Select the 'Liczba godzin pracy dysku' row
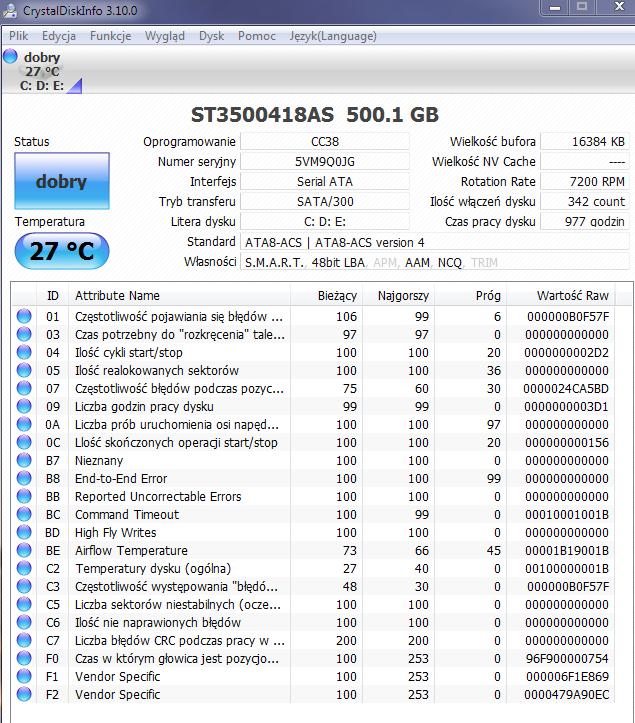Viewport: 635px width, 723px height. pyautogui.click(x=314, y=406)
